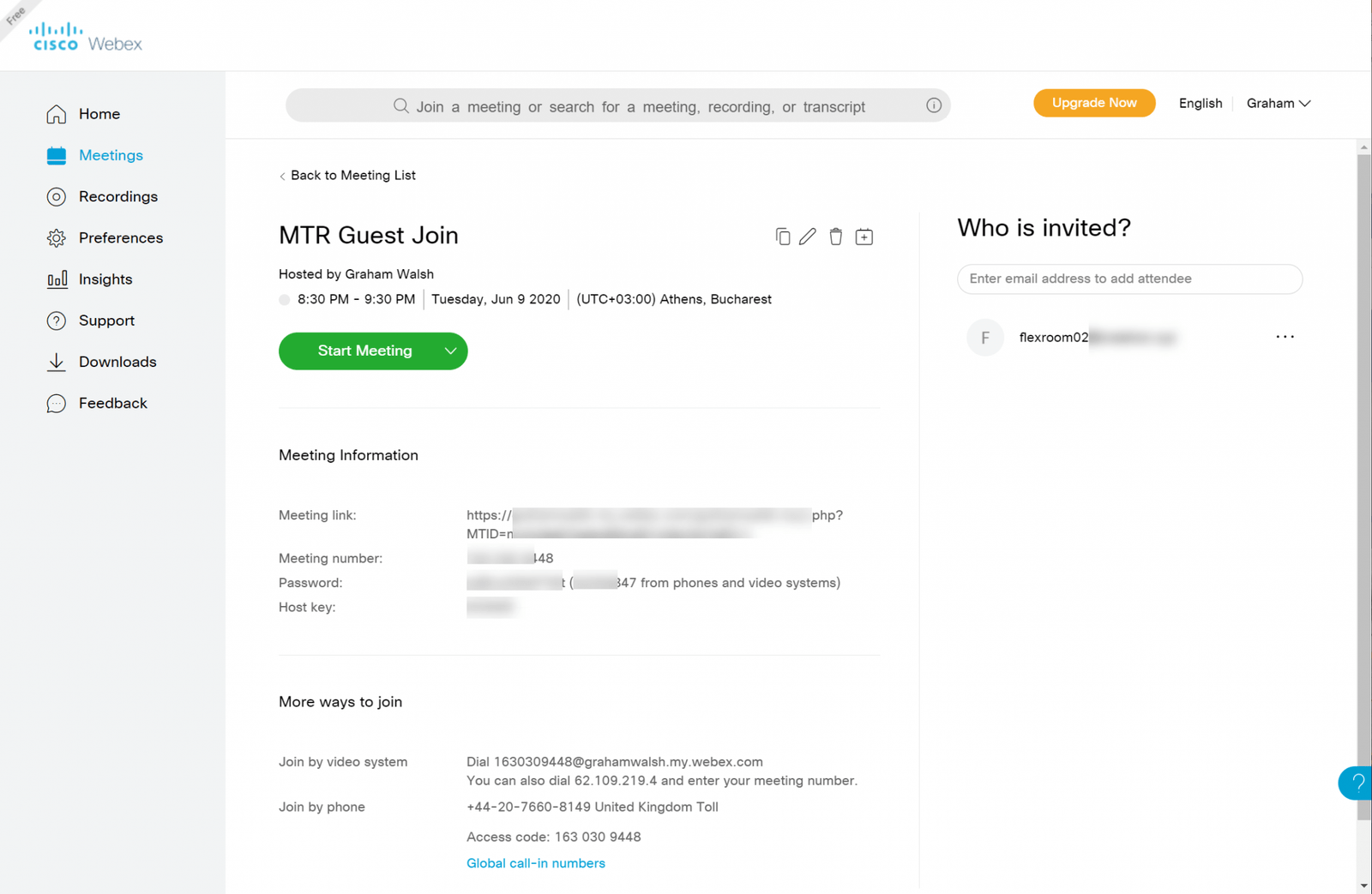The height and width of the screenshot is (894, 1372).
Task: Open the help bubble in bottom corner
Action: coord(1357,783)
